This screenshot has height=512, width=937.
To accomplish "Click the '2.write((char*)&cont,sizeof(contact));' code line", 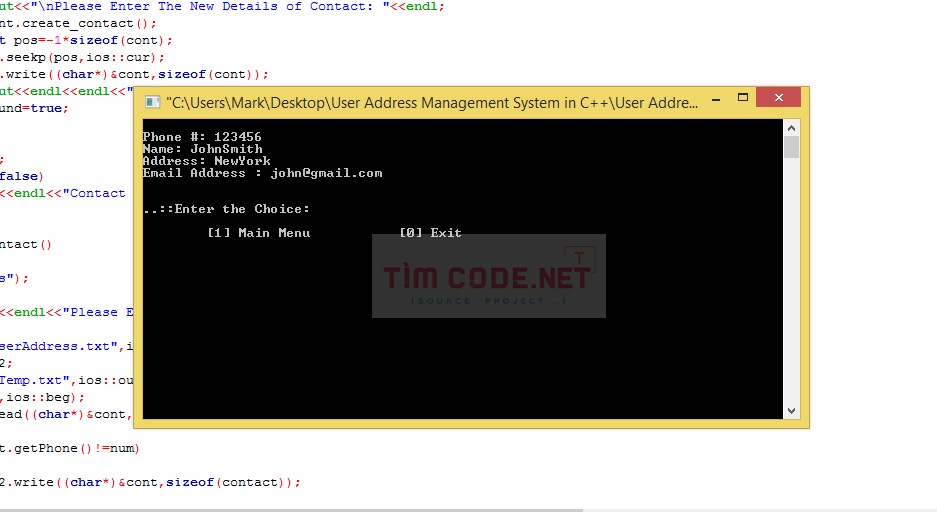I will coord(150,482).
